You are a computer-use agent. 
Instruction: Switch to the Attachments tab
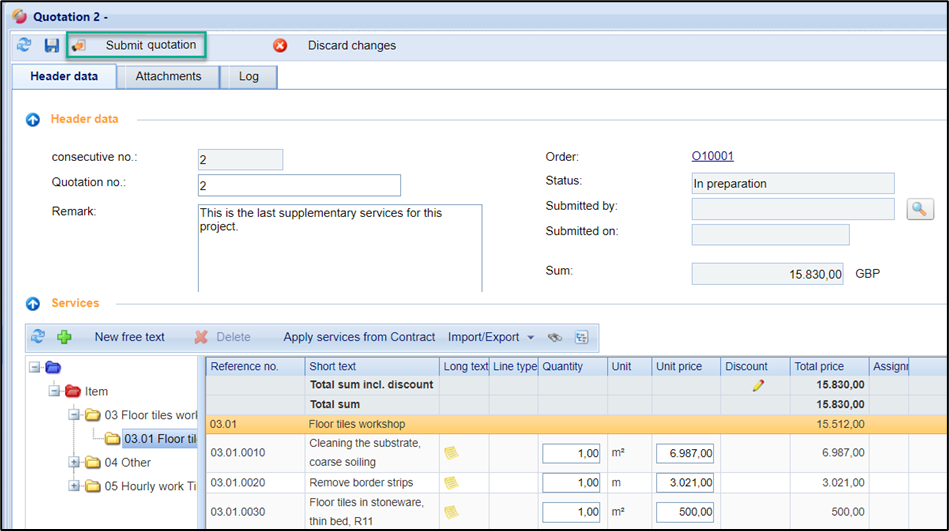[168, 76]
